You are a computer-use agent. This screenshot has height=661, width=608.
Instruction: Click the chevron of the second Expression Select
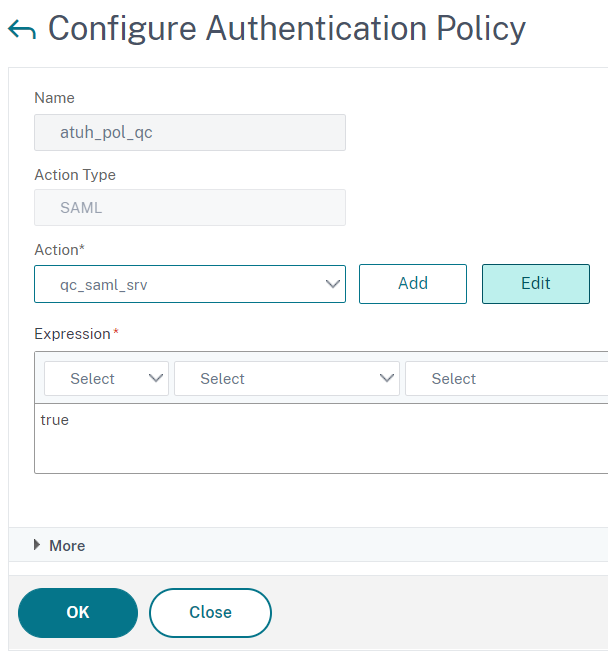coord(387,379)
